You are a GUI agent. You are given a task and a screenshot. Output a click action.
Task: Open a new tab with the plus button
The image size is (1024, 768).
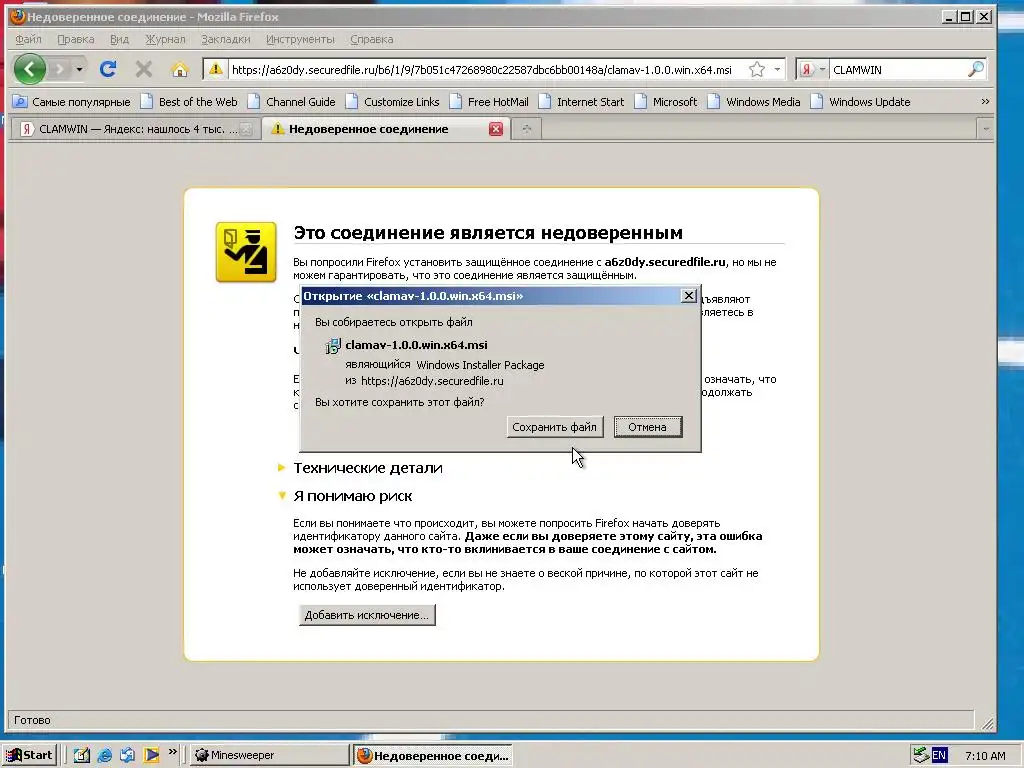(526, 129)
